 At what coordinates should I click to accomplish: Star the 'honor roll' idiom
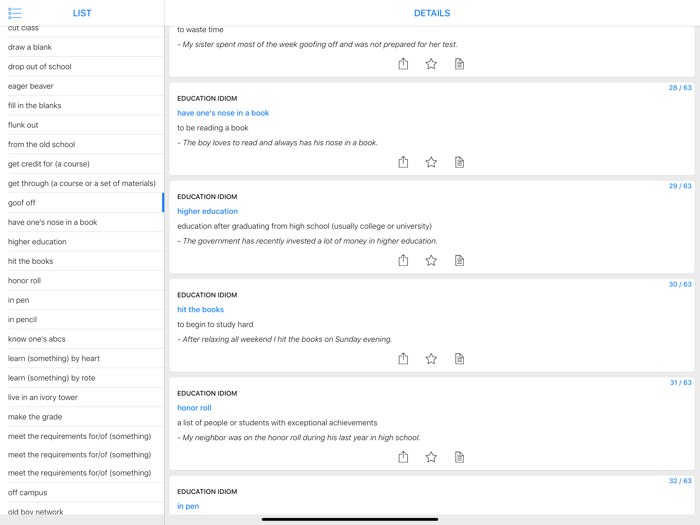tap(431, 457)
